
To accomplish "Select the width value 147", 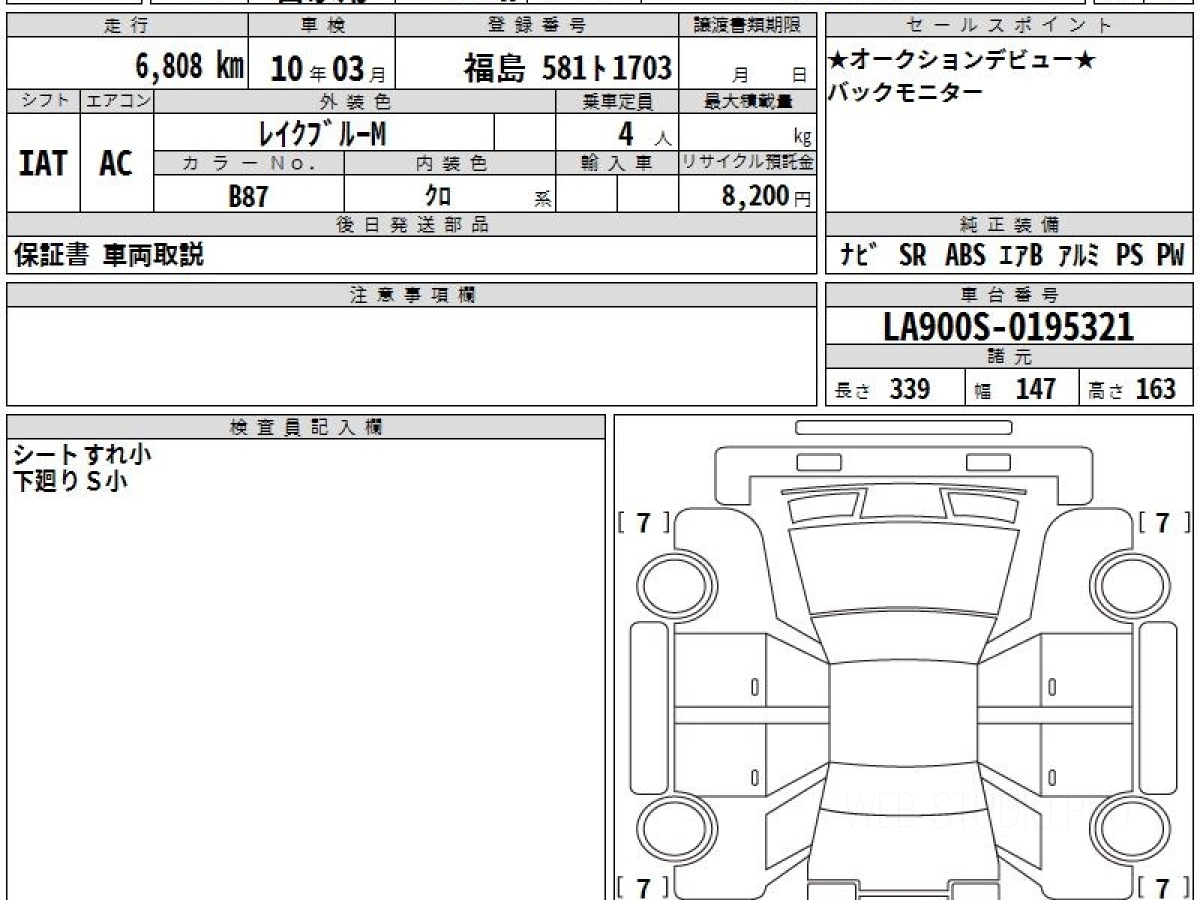I will [1036, 389].
